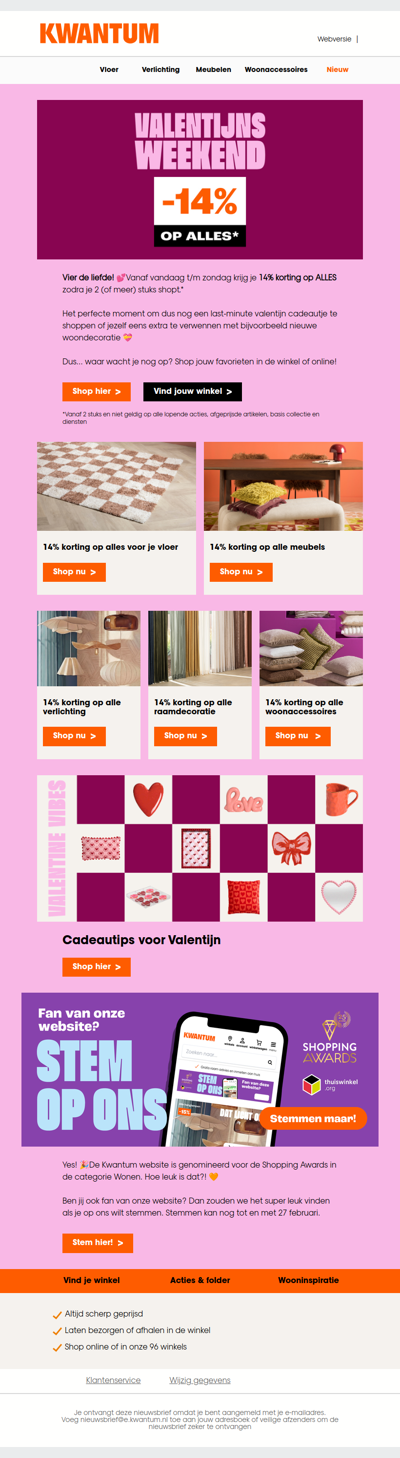The image size is (400, 1458).
Task: Click the Vind jouw winkel button
Action: click(192, 392)
